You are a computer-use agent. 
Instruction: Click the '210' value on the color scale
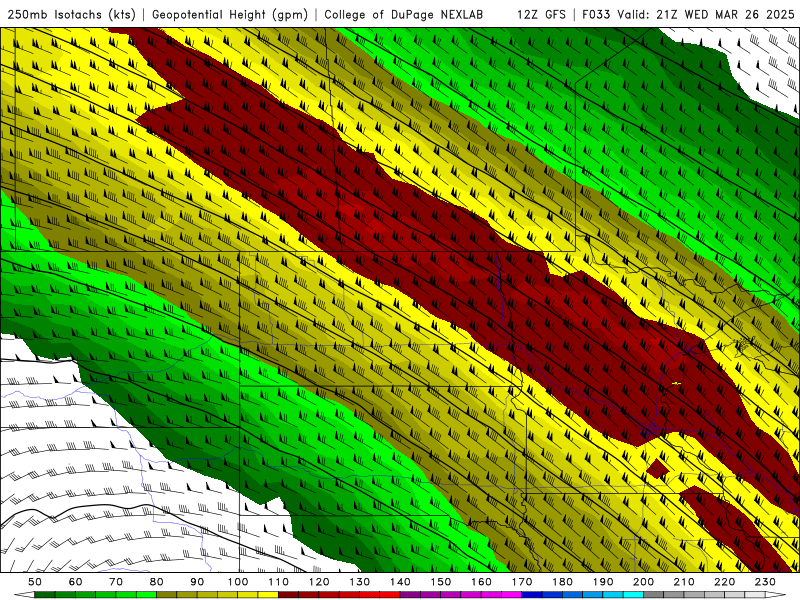tap(684, 582)
